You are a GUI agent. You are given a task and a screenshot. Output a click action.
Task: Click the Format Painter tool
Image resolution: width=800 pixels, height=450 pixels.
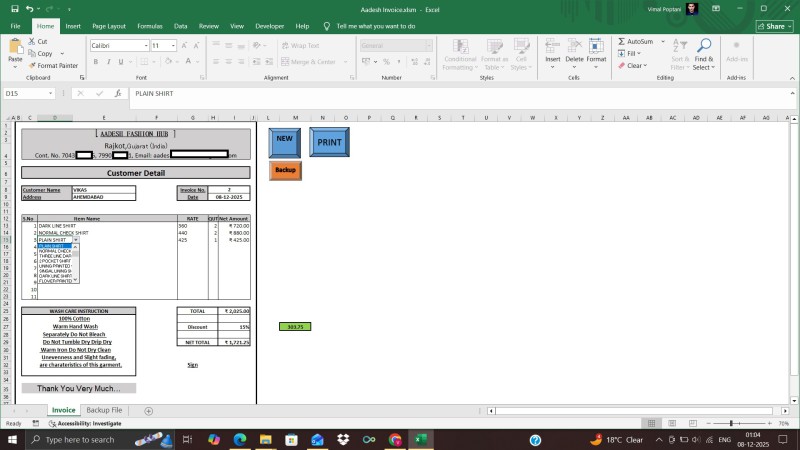tap(56, 65)
